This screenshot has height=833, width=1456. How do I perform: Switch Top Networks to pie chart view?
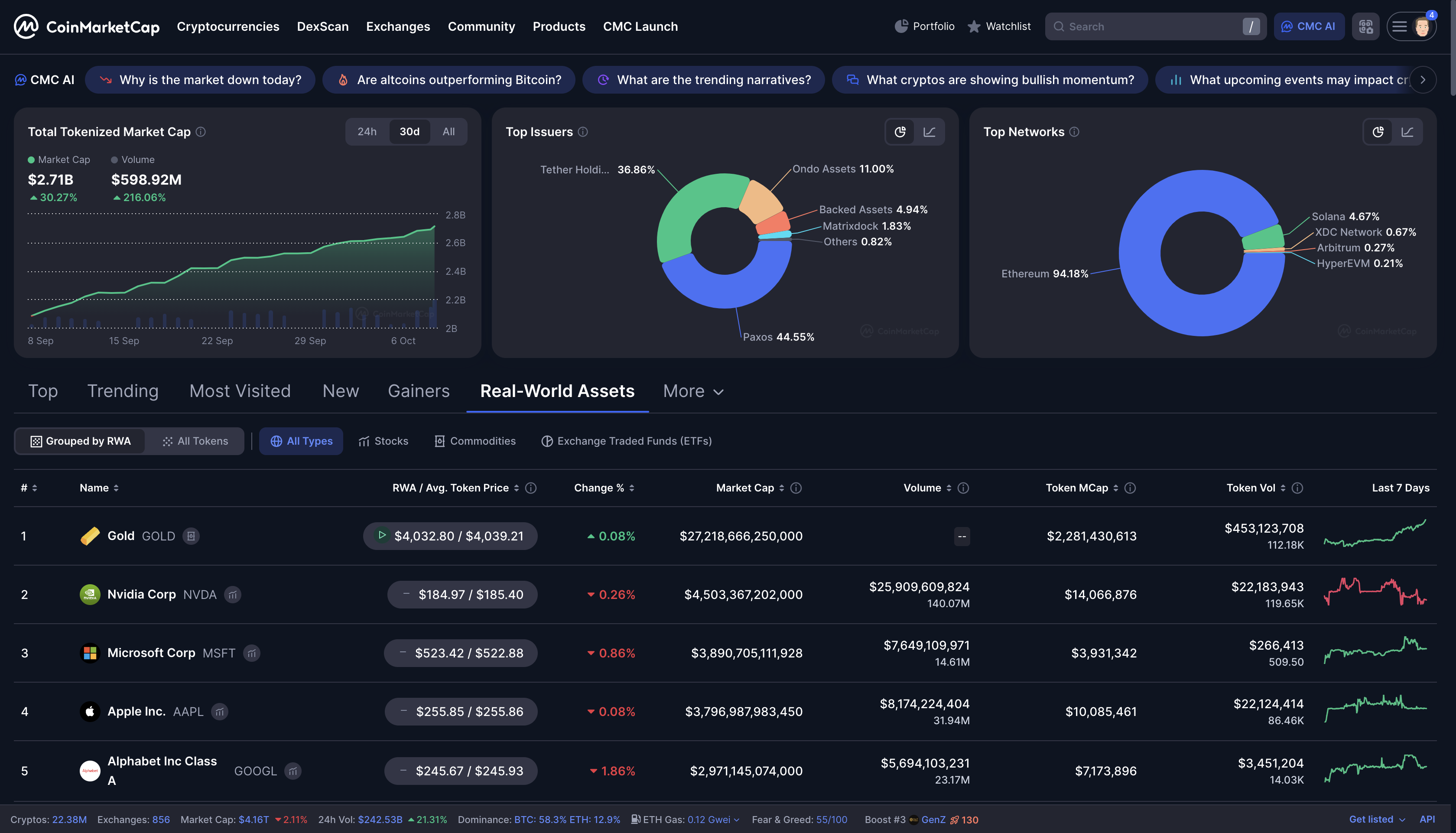tap(1378, 132)
